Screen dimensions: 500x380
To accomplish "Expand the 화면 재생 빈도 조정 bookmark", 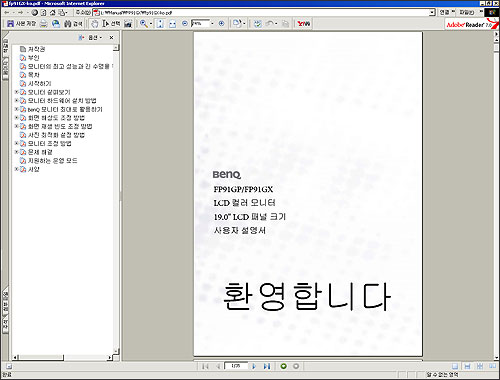I will point(16,126).
